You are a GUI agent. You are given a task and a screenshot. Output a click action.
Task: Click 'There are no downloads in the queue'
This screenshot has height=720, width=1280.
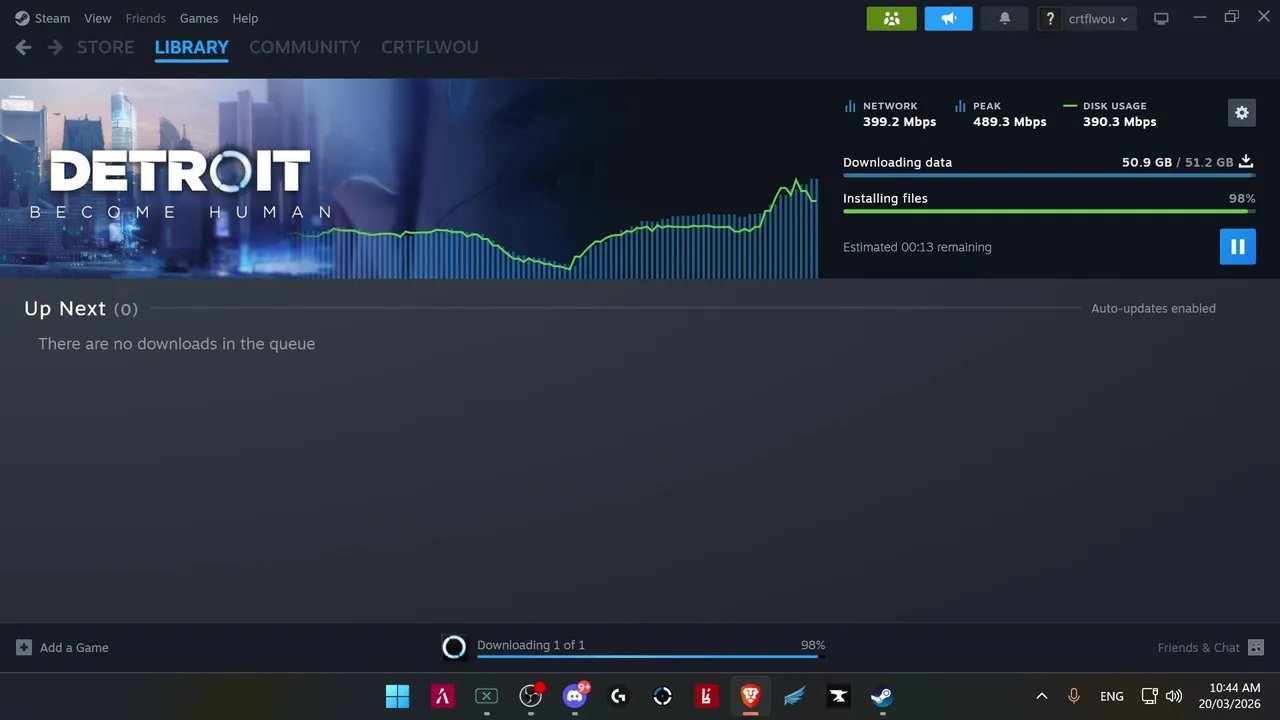[176, 344]
